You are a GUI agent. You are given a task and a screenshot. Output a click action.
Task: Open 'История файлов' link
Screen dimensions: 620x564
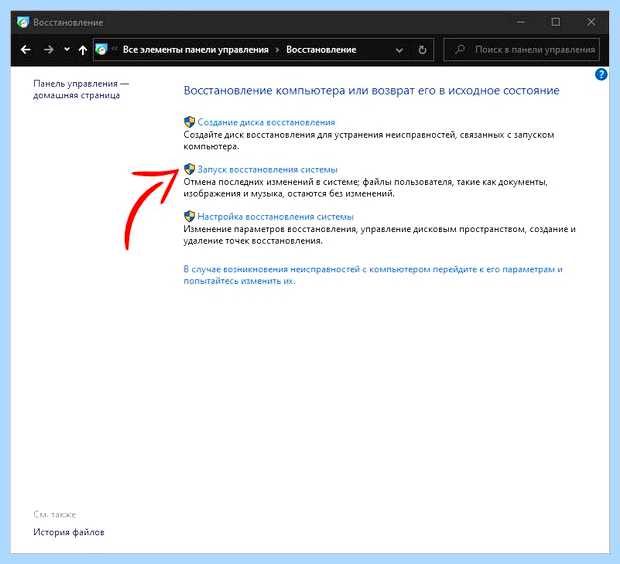click(x=69, y=532)
